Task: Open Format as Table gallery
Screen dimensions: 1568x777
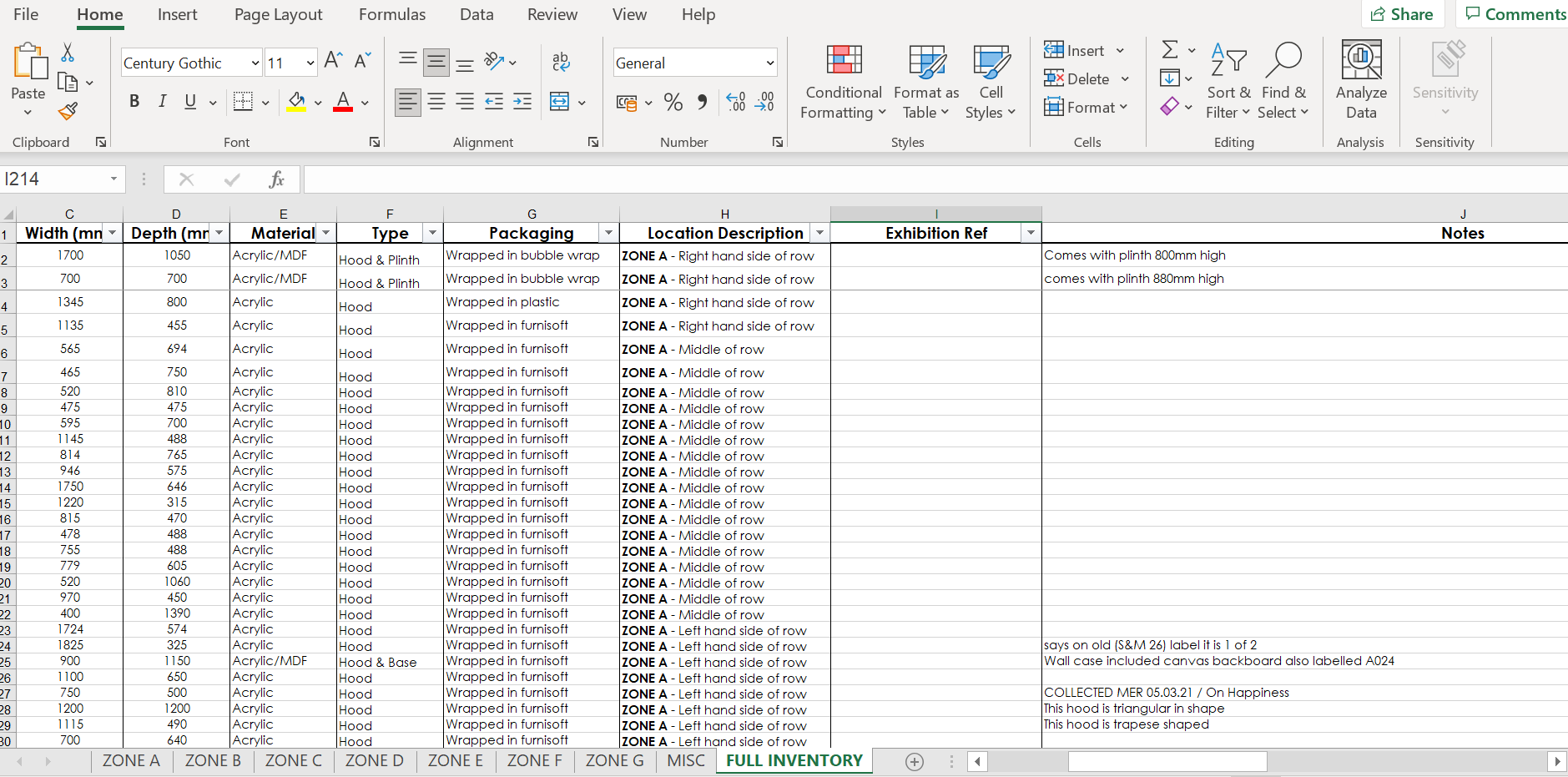Action: (926, 83)
